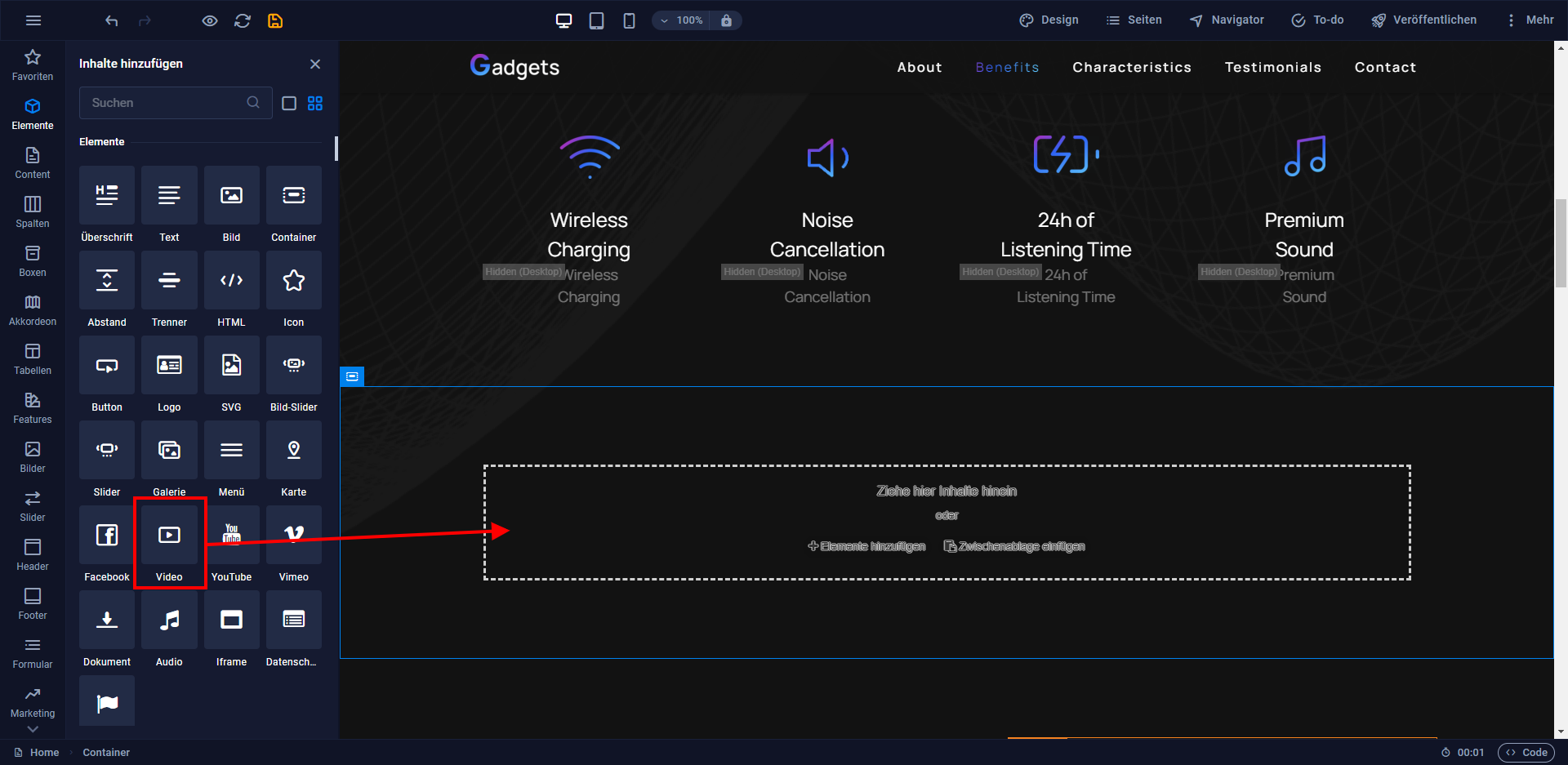Toggle the preview eye icon
This screenshot has width=1568, height=765.
[x=210, y=20]
